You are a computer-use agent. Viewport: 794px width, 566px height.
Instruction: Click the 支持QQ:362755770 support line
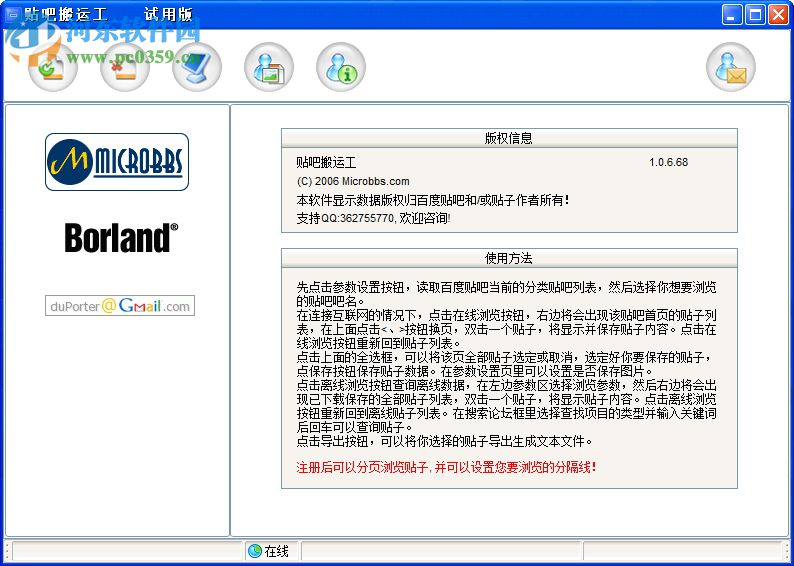[x=374, y=219]
